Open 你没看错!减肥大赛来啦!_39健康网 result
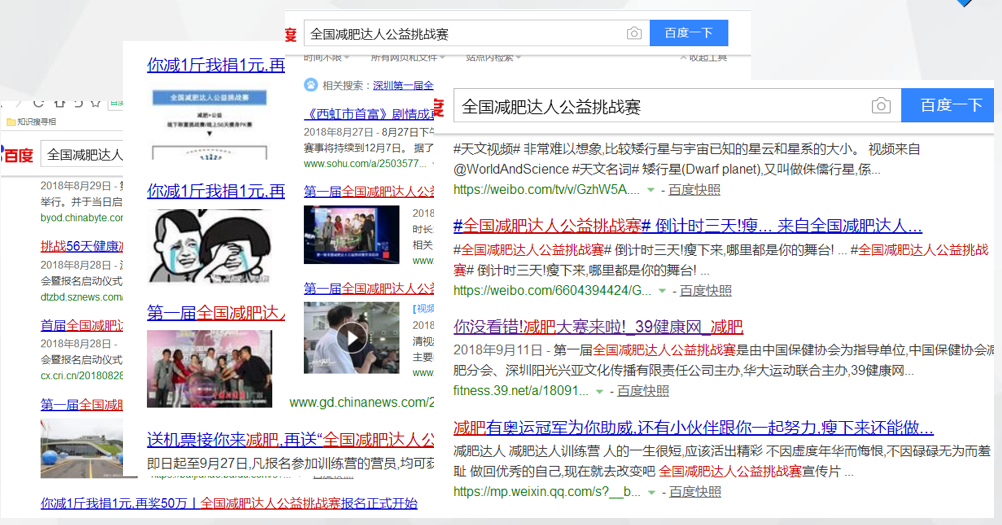Viewport: 1002px width, 525px height. click(x=598, y=327)
